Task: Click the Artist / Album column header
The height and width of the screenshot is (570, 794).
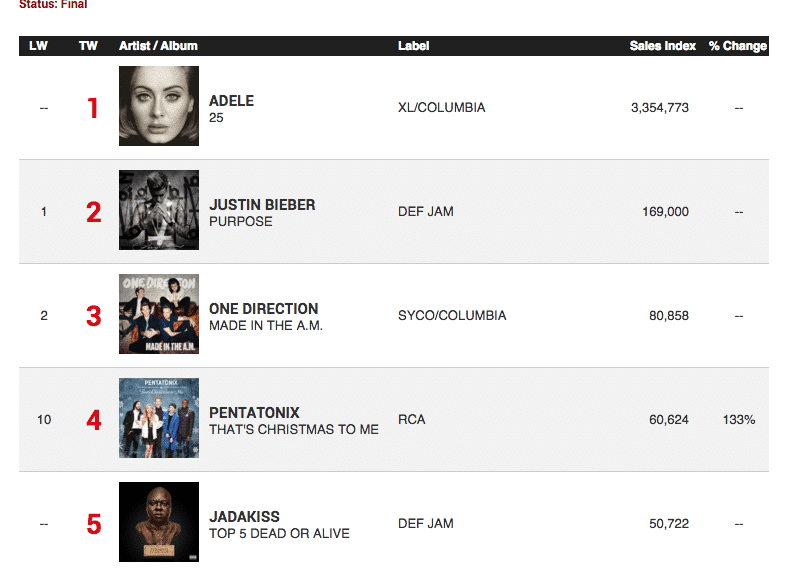Action: [x=158, y=46]
